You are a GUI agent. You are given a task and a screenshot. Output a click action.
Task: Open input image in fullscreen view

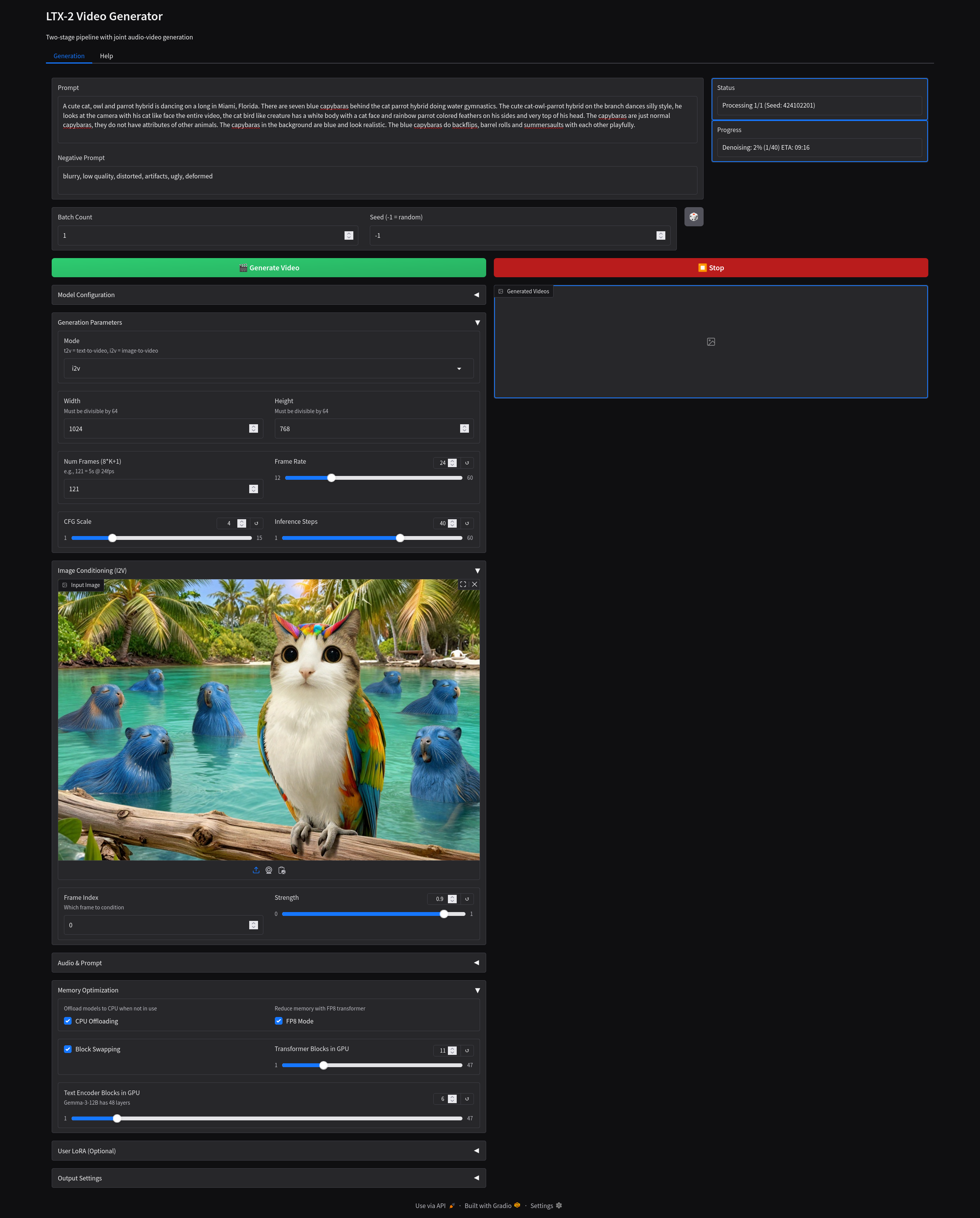(462, 584)
